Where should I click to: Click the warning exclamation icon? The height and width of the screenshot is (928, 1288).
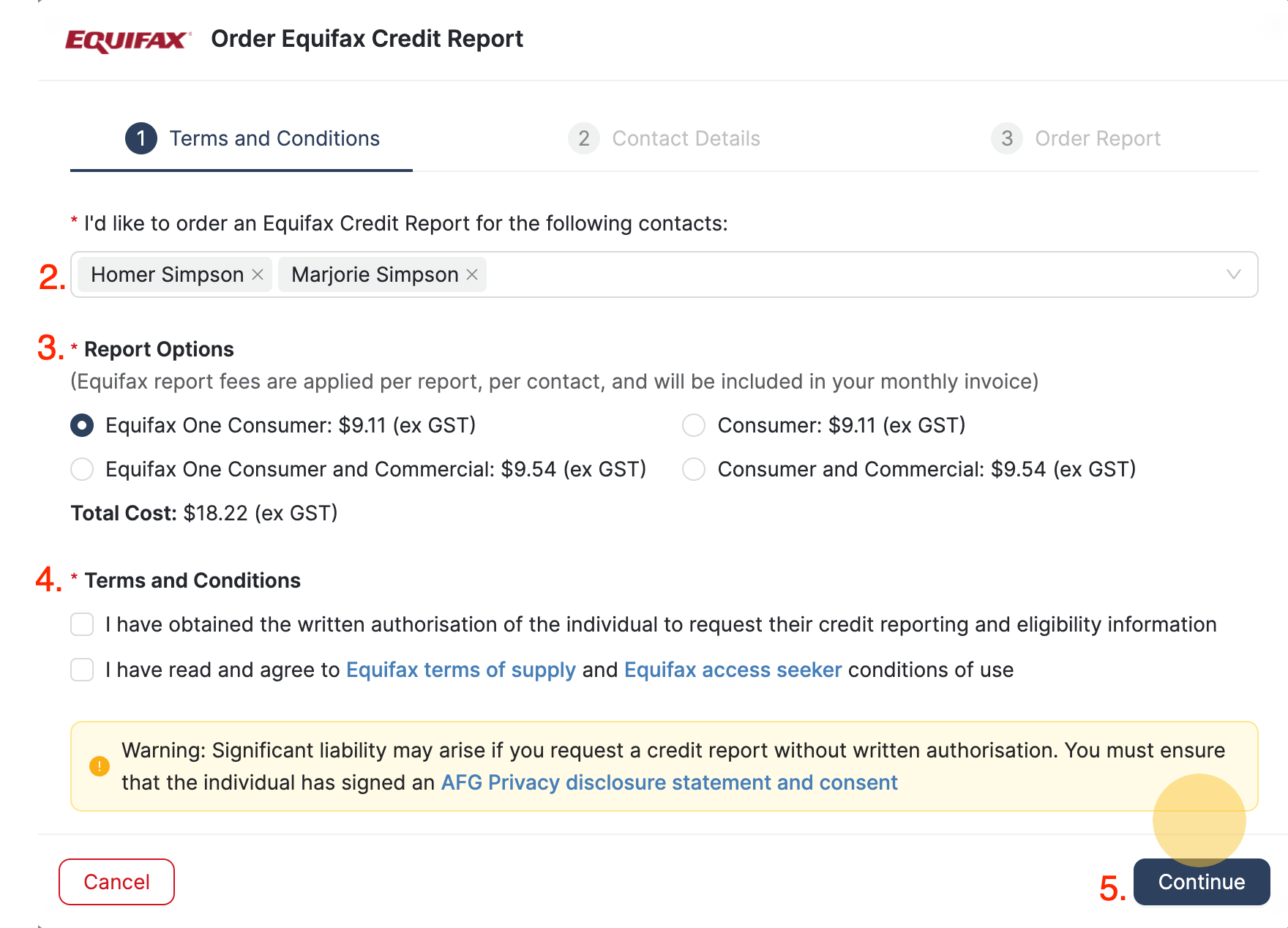(x=97, y=766)
